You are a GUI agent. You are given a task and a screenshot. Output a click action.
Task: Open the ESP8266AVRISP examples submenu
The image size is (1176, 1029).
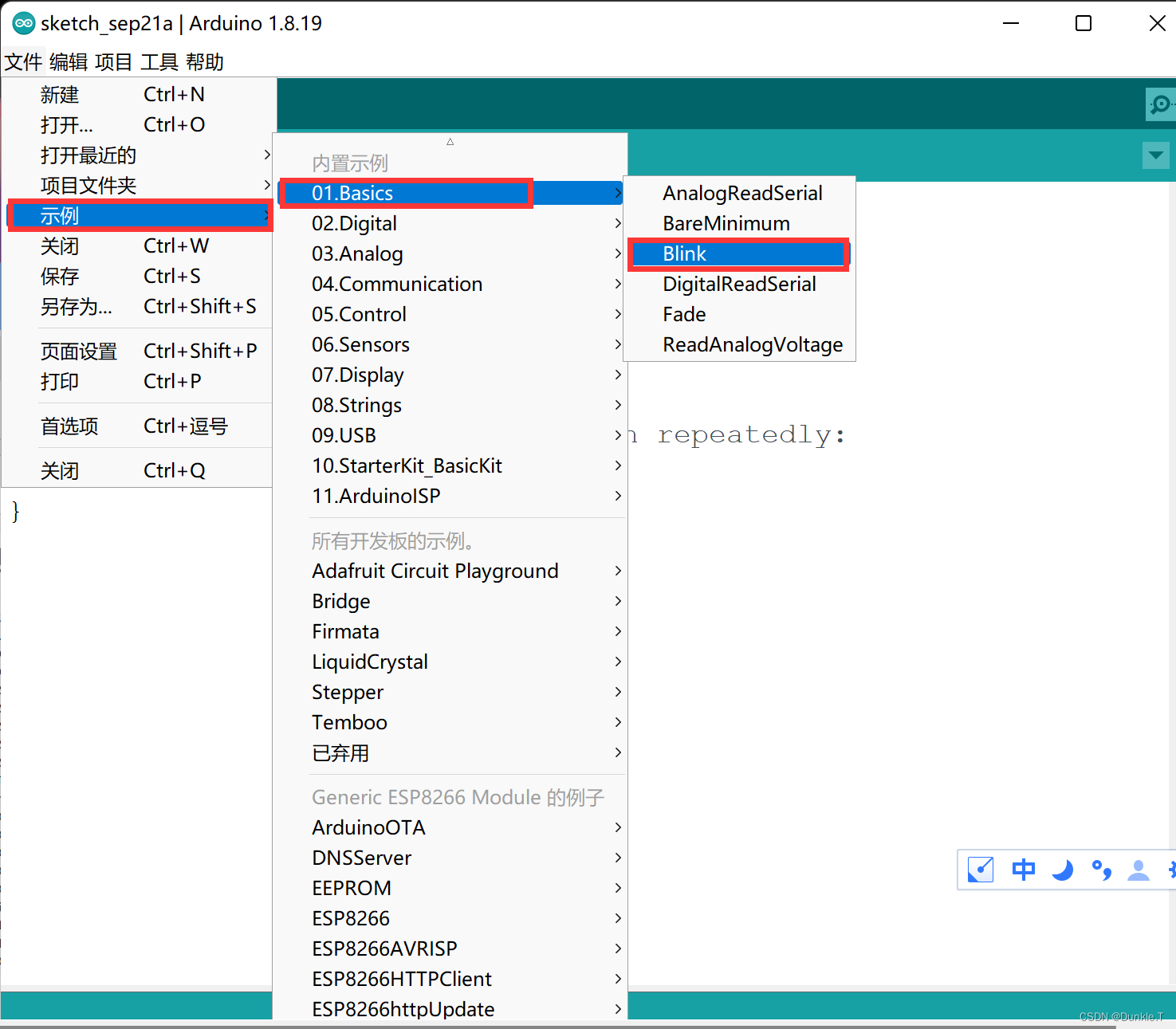[450, 948]
